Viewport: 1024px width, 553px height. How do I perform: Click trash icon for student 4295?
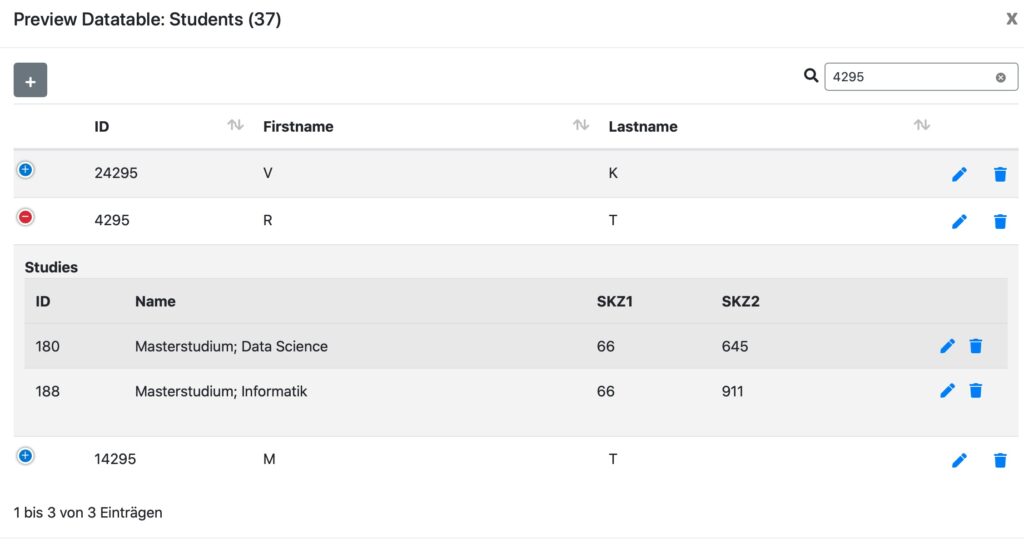click(1000, 221)
